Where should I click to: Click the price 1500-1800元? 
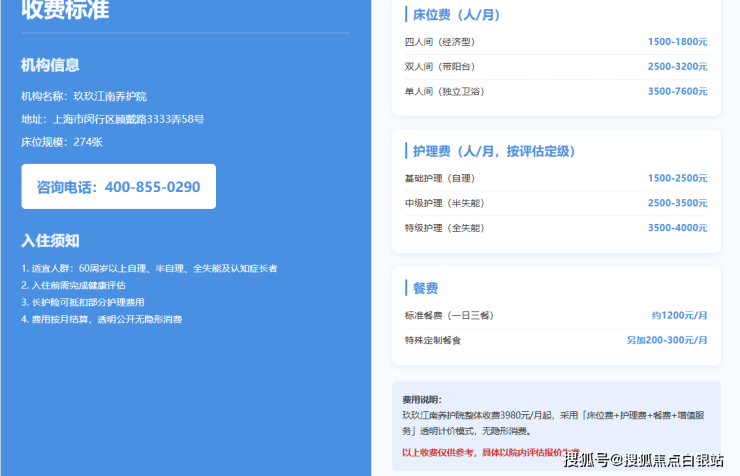point(677,42)
